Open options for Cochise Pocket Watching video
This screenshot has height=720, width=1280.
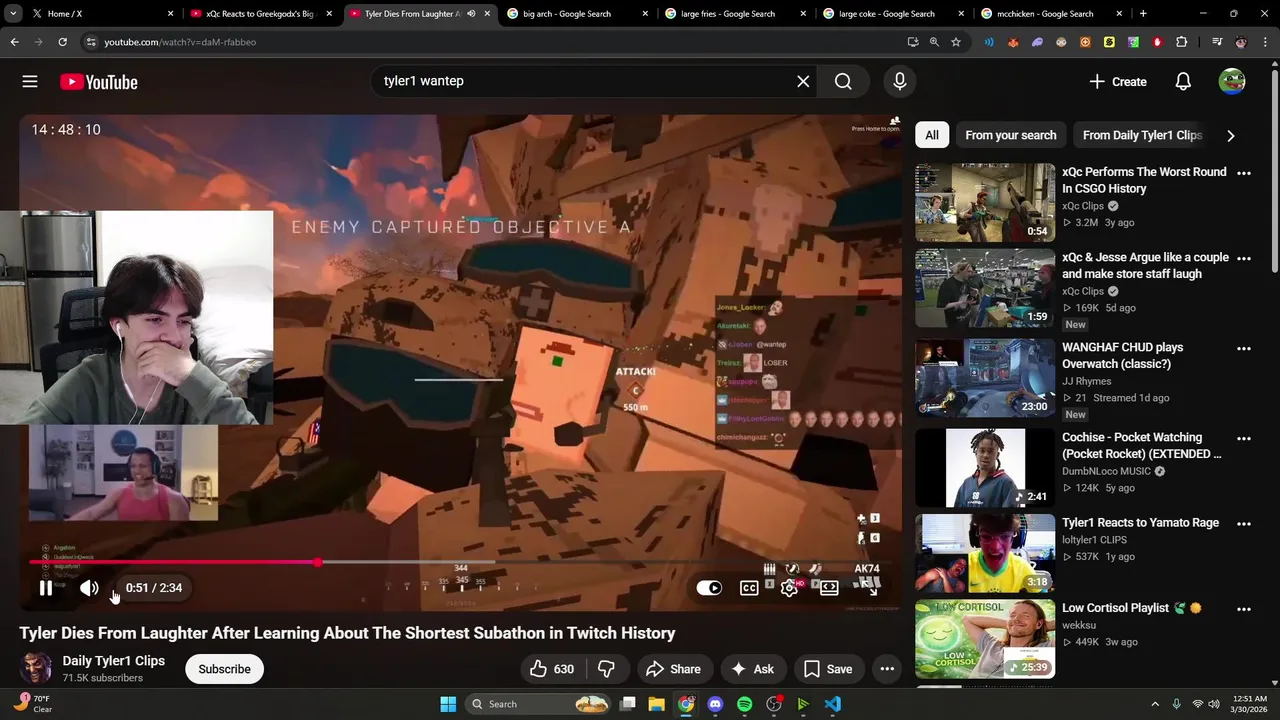point(1244,438)
